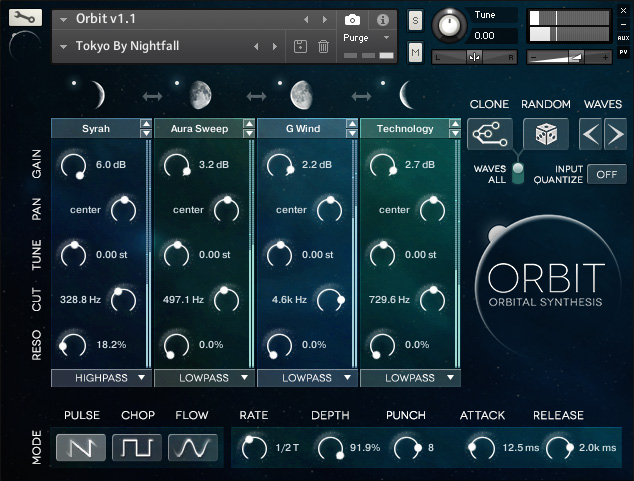The image size is (634, 481).
Task: Click the link arrows between Aura Sweep and G Wind
Action: pyautogui.click(x=256, y=96)
